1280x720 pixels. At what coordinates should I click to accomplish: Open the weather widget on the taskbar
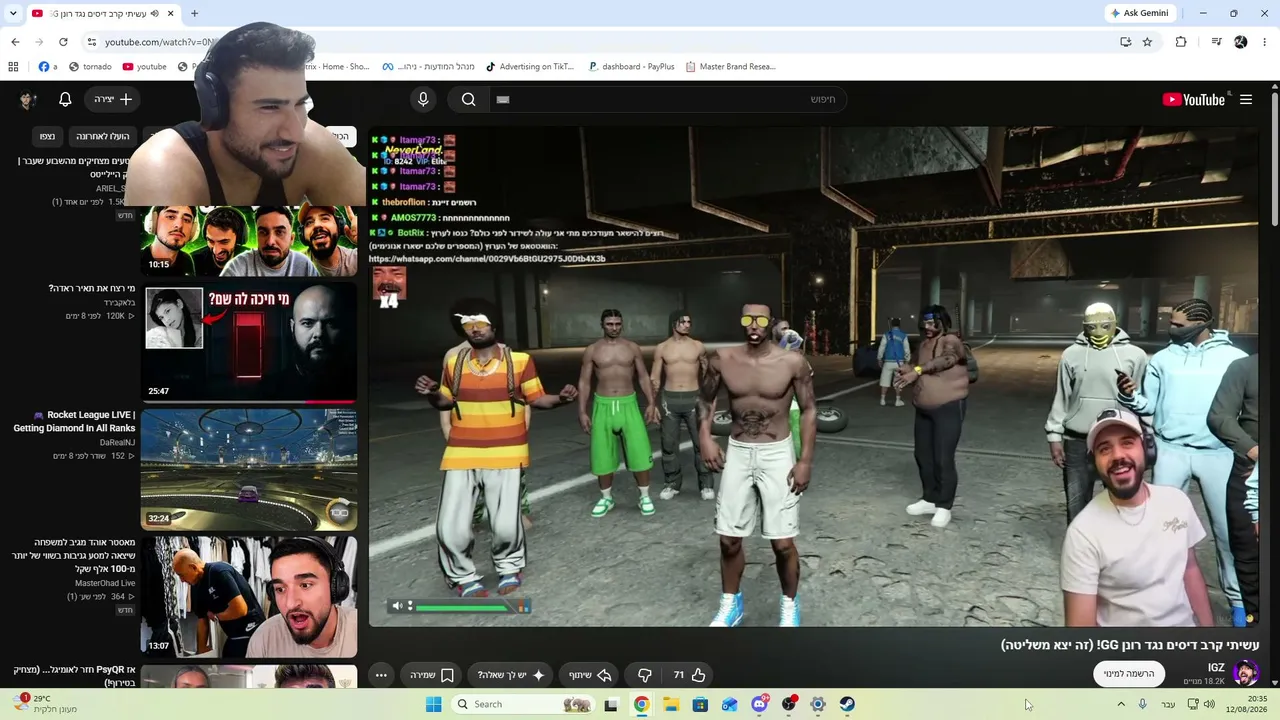pyautogui.click(x=46, y=704)
